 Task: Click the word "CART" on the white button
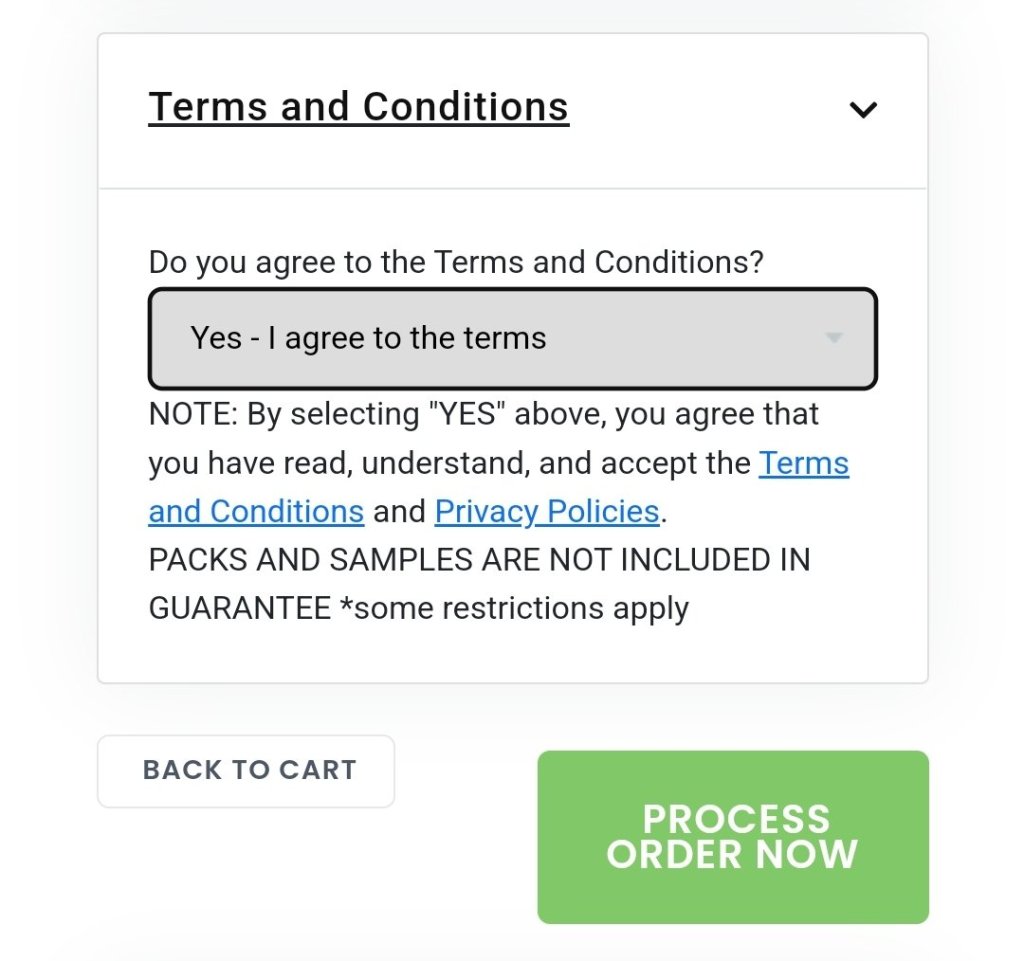point(318,770)
